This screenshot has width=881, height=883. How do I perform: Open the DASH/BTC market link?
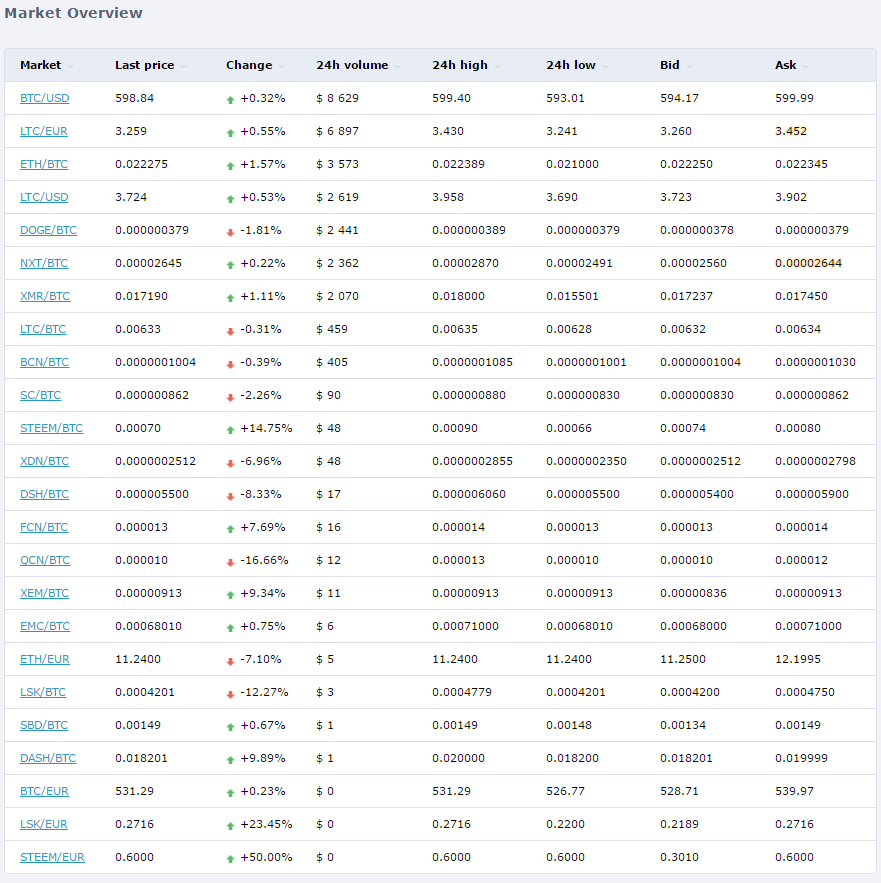pyautogui.click(x=48, y=759)
